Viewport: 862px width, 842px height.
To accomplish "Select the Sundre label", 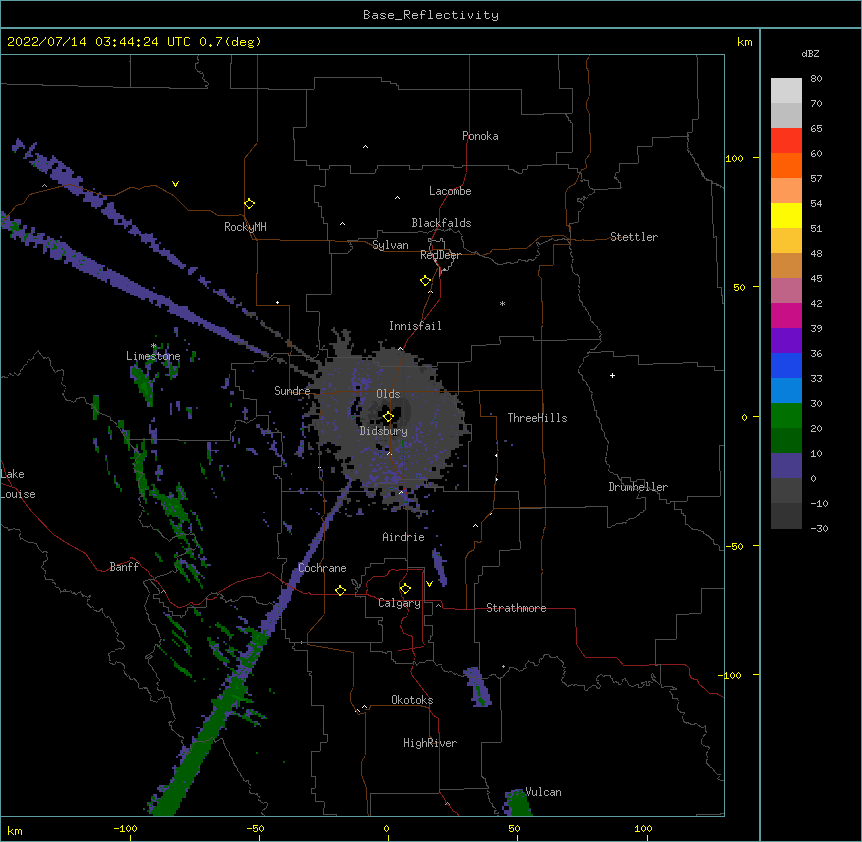I will [292, 391].
